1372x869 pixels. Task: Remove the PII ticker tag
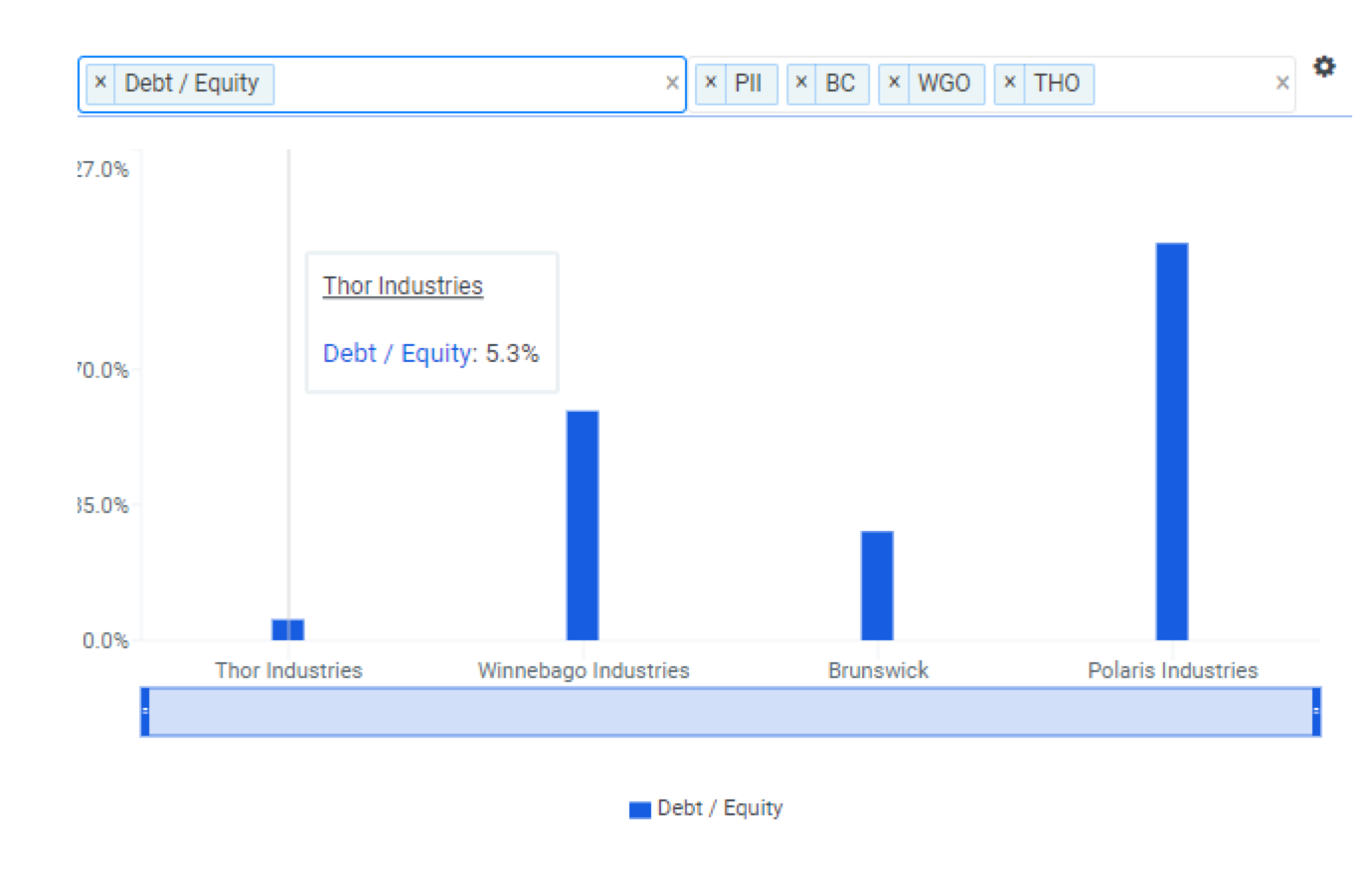[710, 84]
